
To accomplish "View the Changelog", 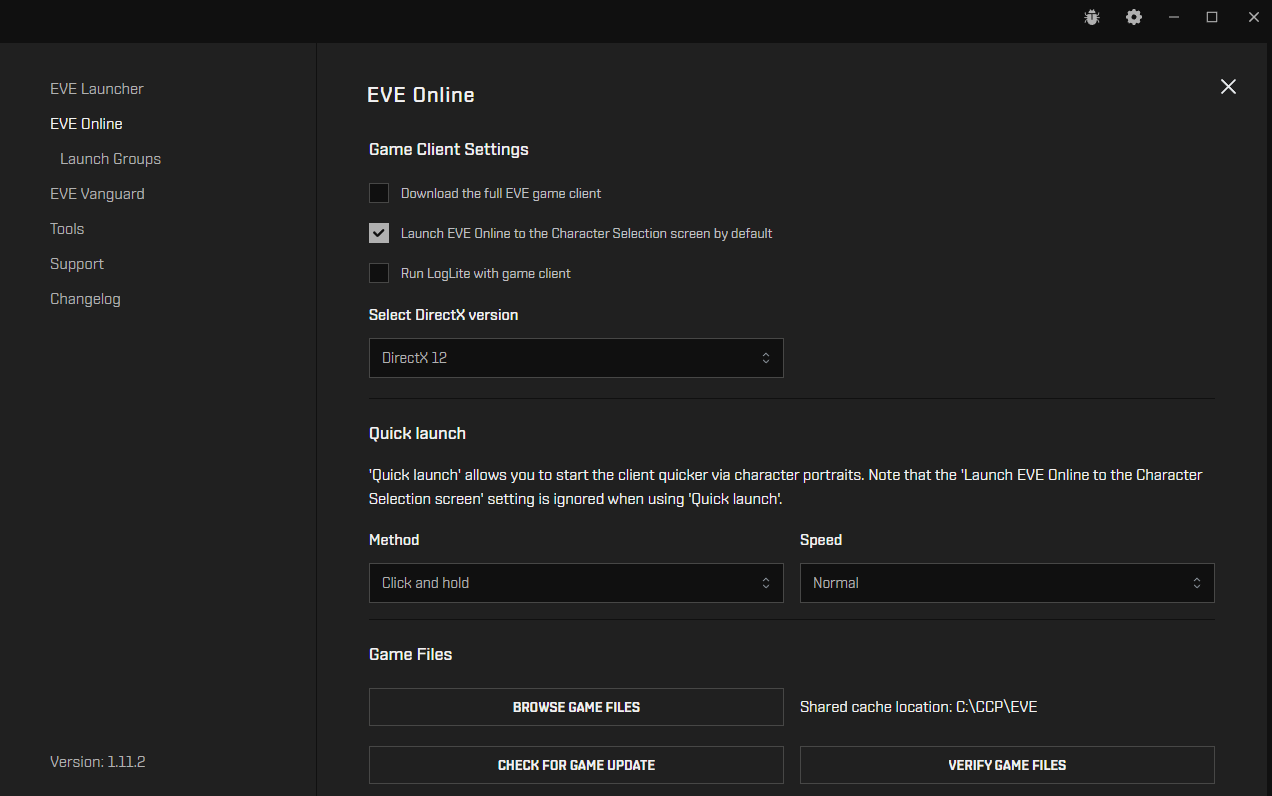I will pyautogui.click(x=85, y=299).
